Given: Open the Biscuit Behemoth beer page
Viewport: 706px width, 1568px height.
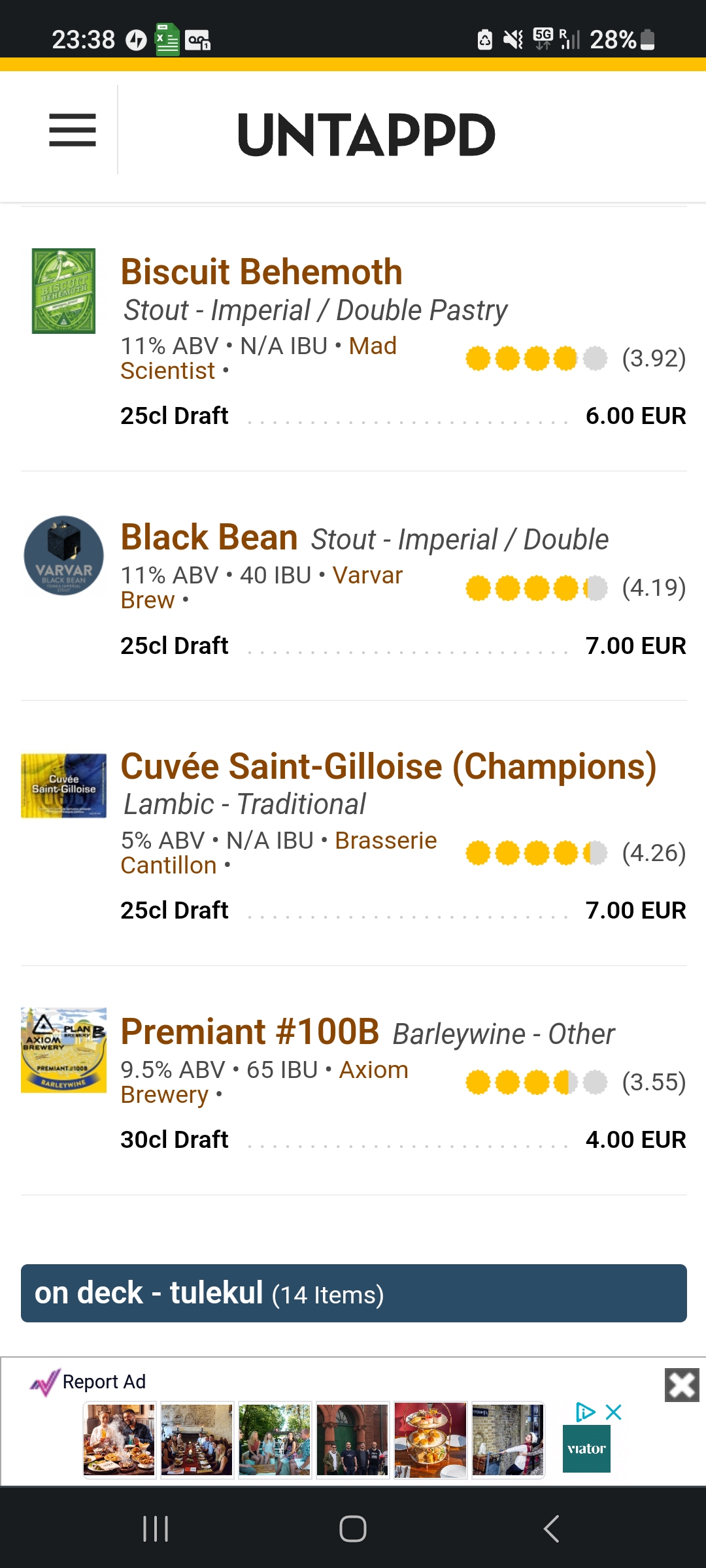Looking at the screenshot, I should [261, 272].
